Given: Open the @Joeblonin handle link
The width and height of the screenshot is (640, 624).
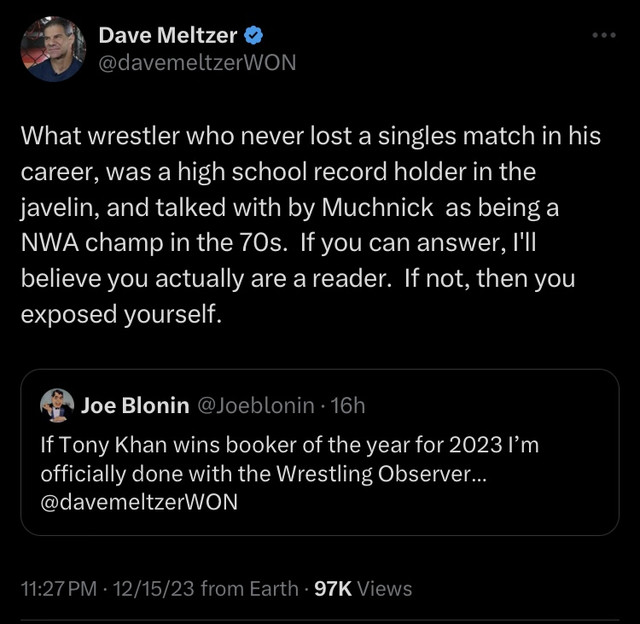Looking at the screenshot, I should point(258,405).
